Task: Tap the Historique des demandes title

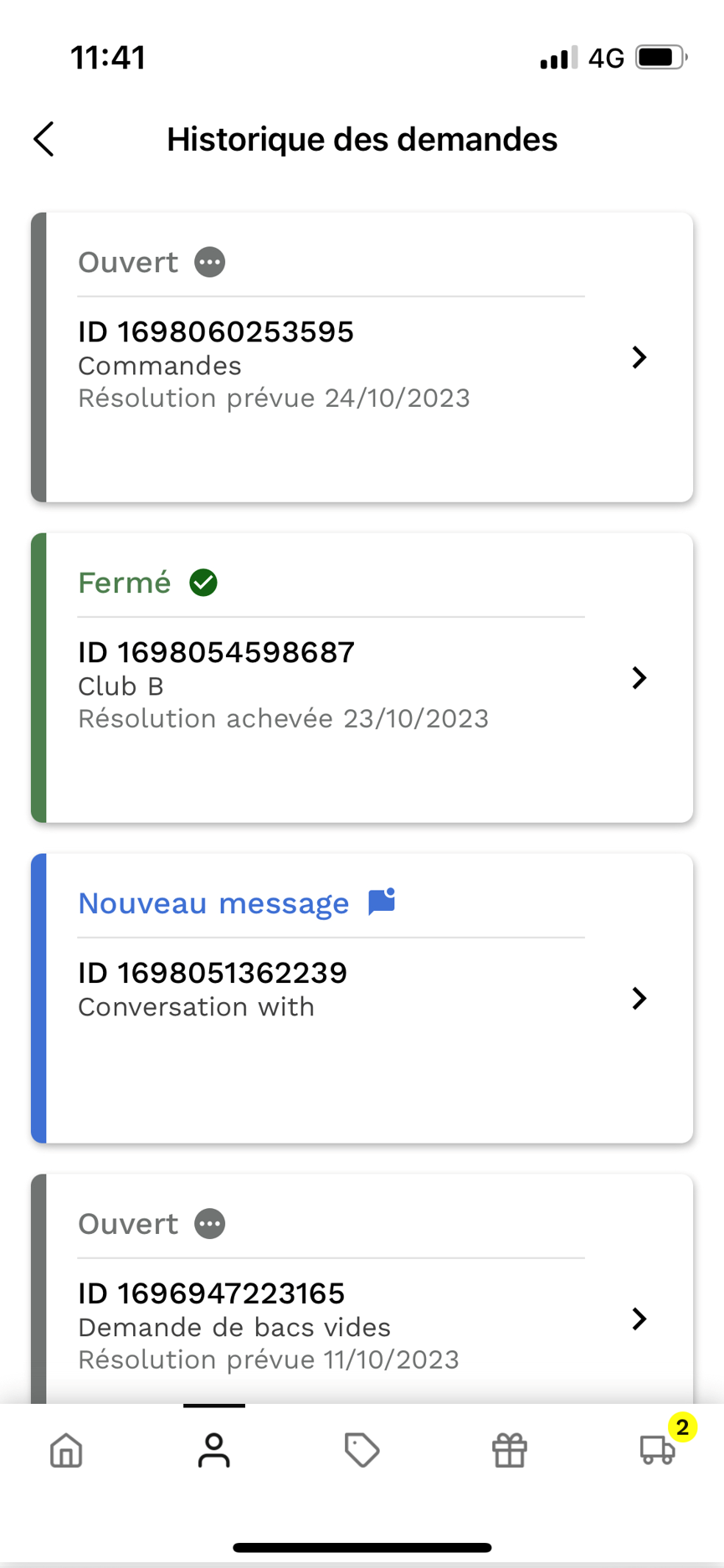Action: click(x=362, y=139)
